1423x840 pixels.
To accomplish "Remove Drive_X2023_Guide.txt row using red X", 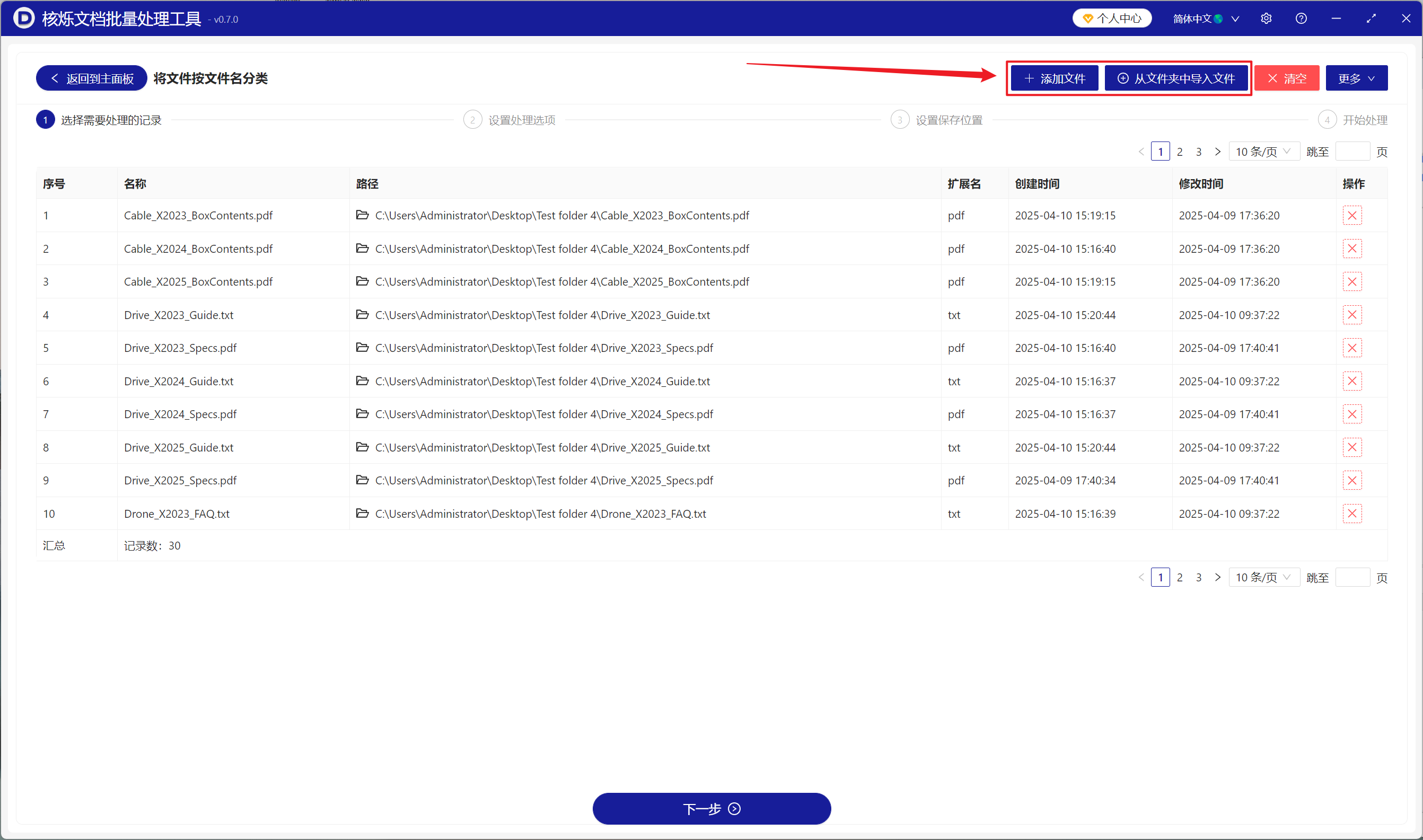I will point(1352,315).
